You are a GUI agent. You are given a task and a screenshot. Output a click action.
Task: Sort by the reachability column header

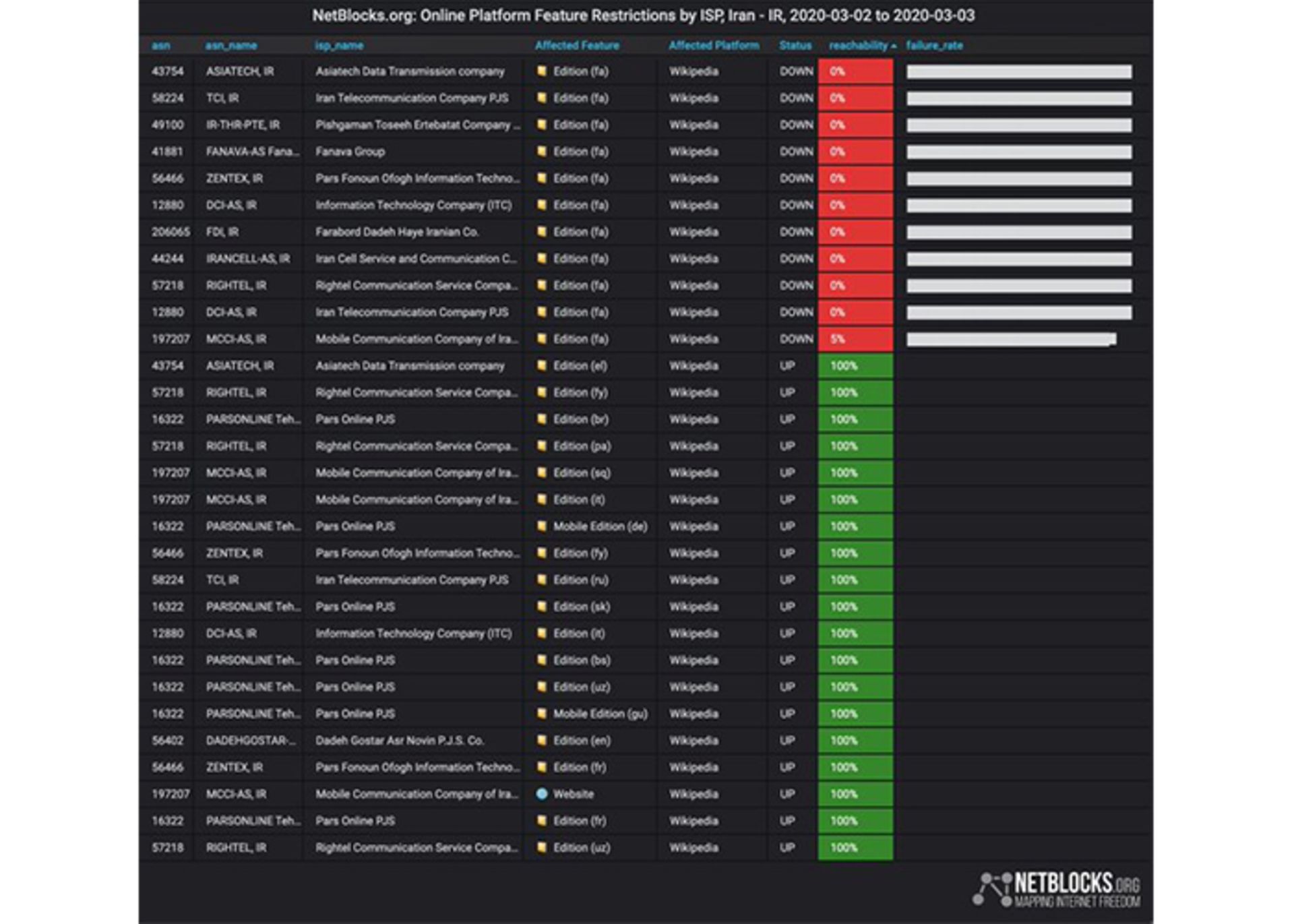click(x=862, y=45)
